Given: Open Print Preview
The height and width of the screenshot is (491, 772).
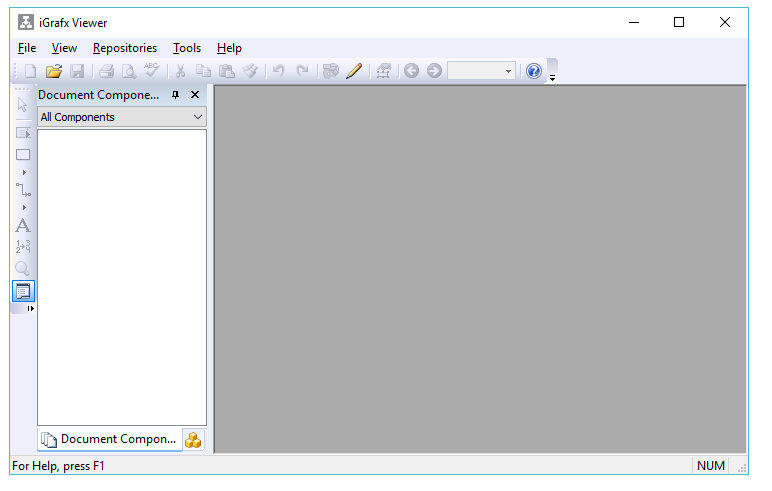Looking at the screenshot, I should pos(129,71).
